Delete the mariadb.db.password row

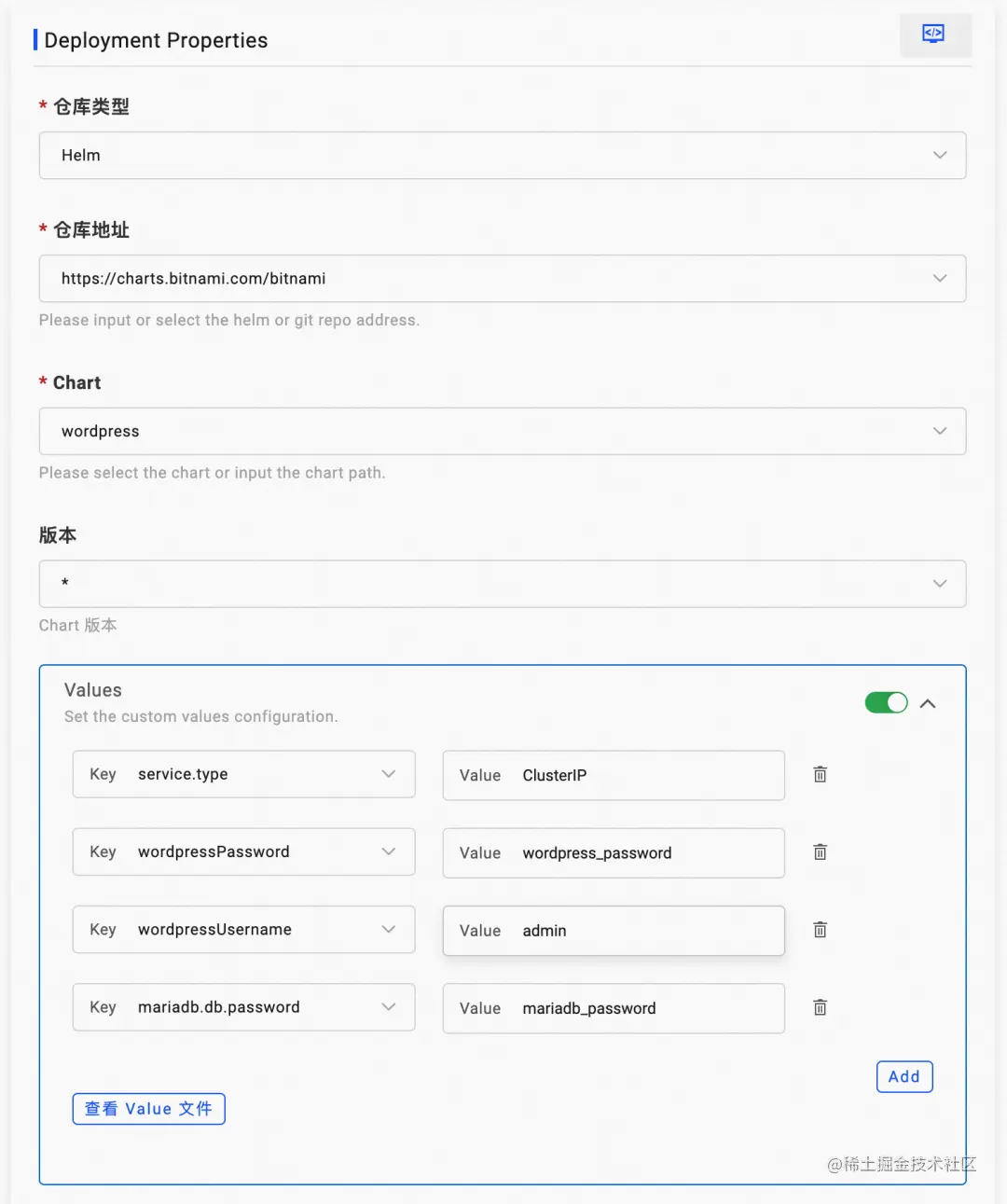tap(820, 1007)
